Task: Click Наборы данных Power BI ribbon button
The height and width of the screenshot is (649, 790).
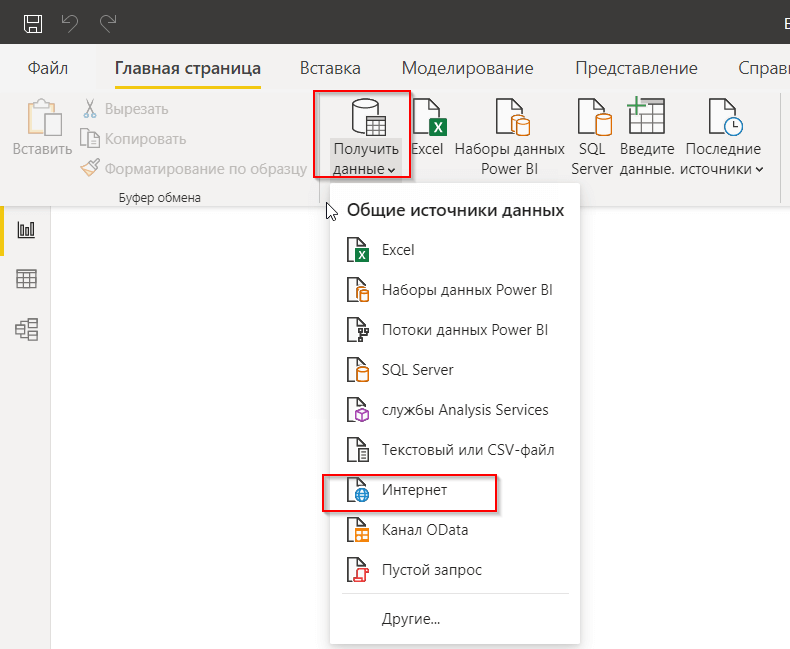Action: pyautogui.click(x=509, y=137)
